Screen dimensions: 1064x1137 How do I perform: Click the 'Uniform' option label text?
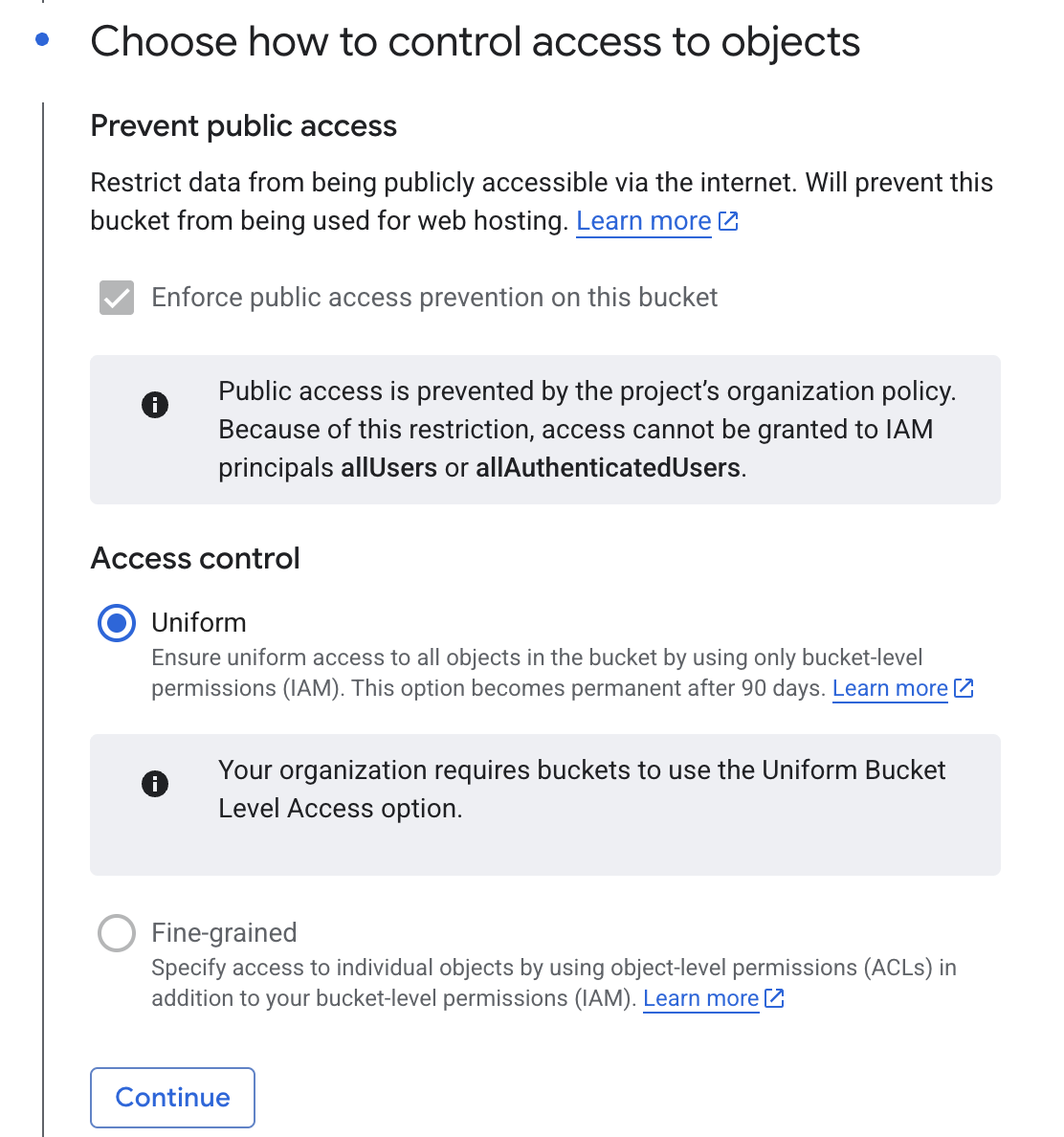tap(199, 623)
